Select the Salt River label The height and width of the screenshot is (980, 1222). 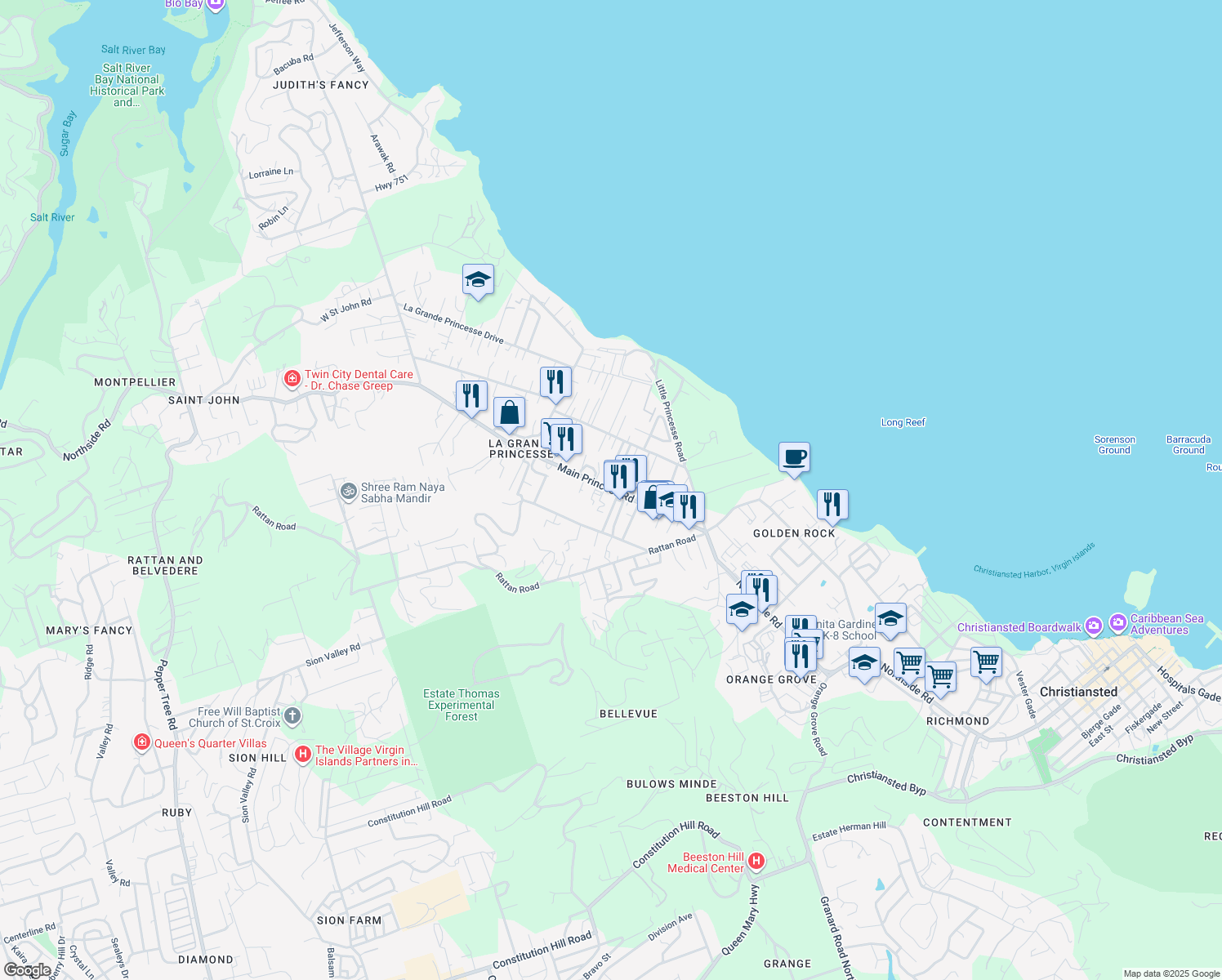pyautogui.click(x=52, y=217)
